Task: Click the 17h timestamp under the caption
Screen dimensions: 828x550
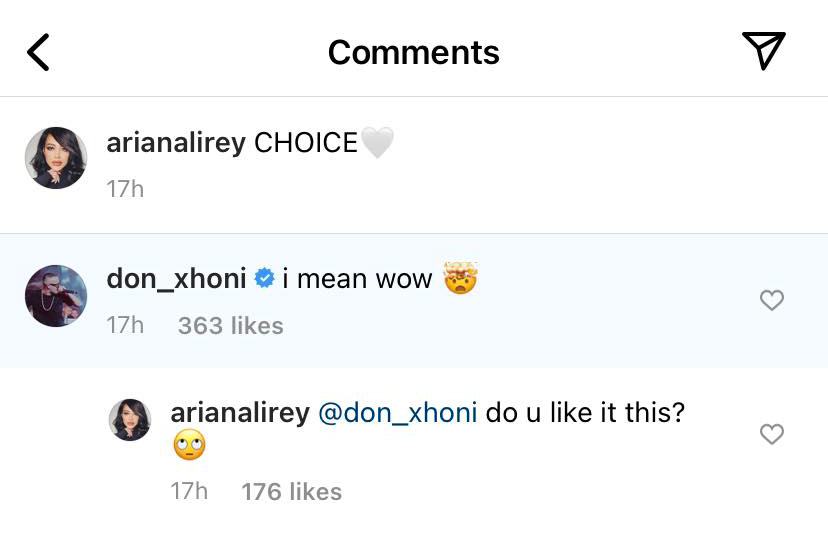Action: click(x=125, y=188)
